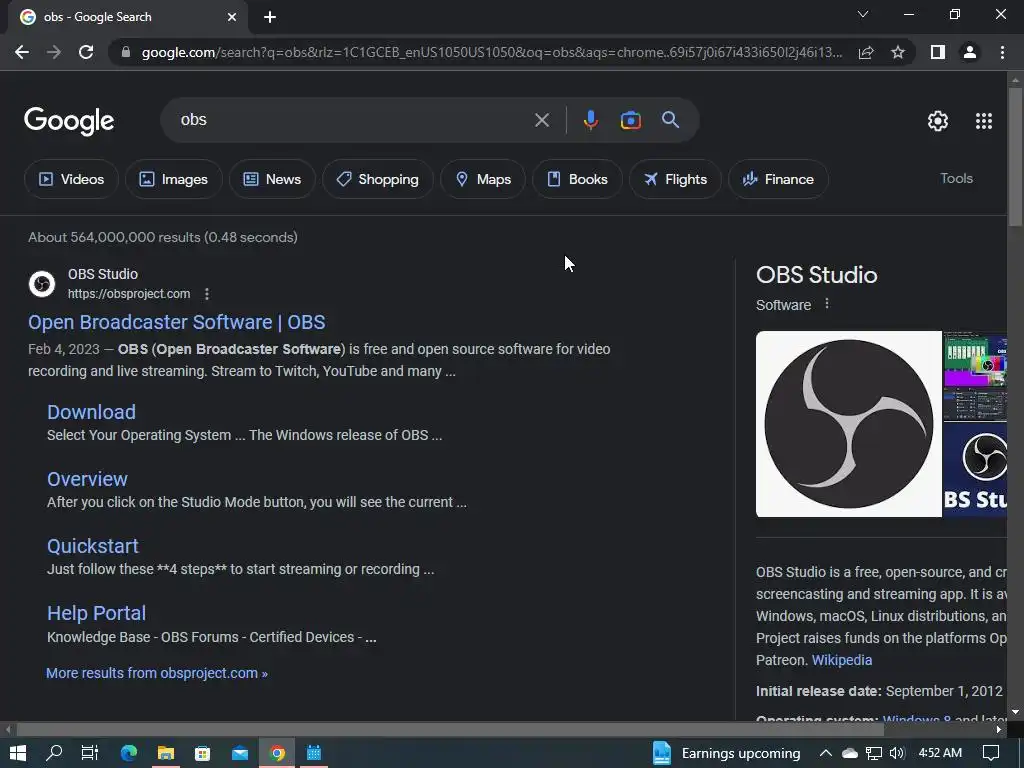The image size is (1024, 768).
Task: Clear the search box text
Action: click(x=541, y=120)
